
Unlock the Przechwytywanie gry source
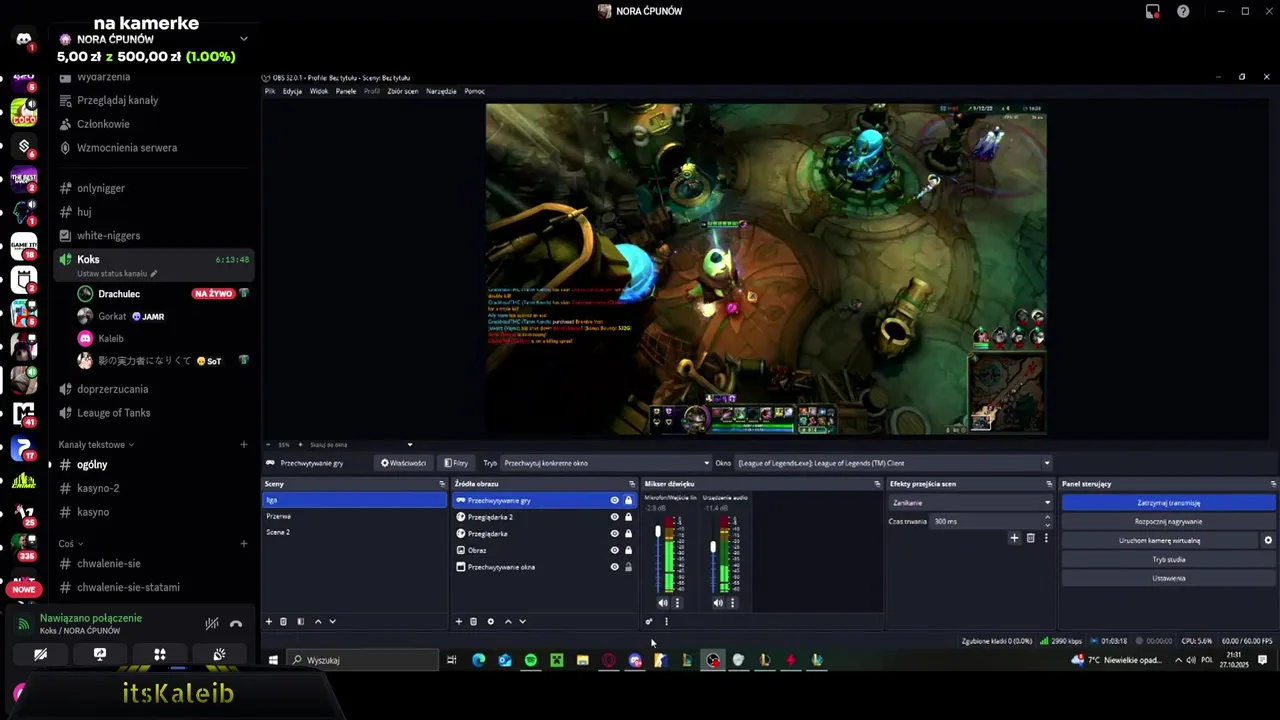628,500
